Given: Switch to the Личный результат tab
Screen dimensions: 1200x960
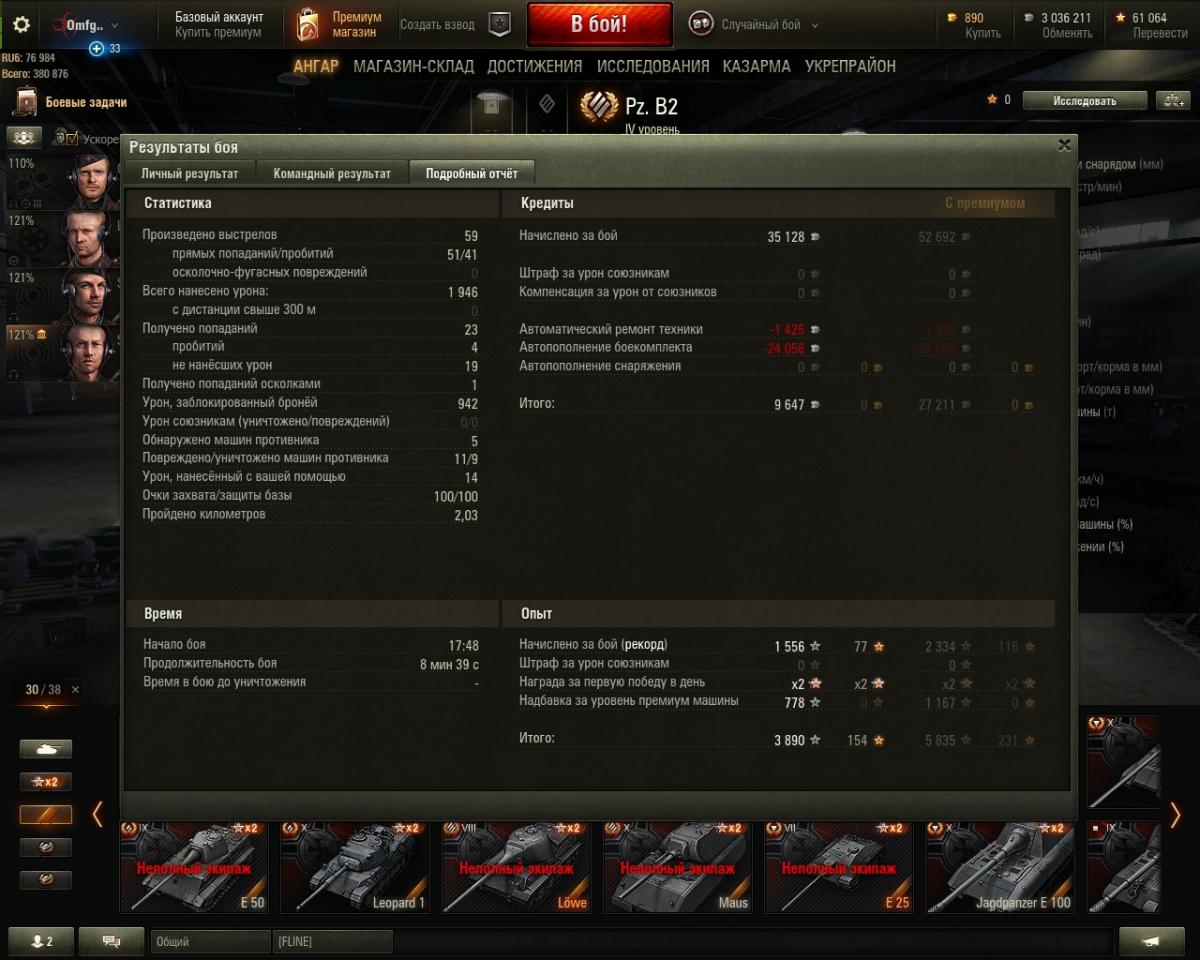Looking at the screenshot, I should (190, 173).
